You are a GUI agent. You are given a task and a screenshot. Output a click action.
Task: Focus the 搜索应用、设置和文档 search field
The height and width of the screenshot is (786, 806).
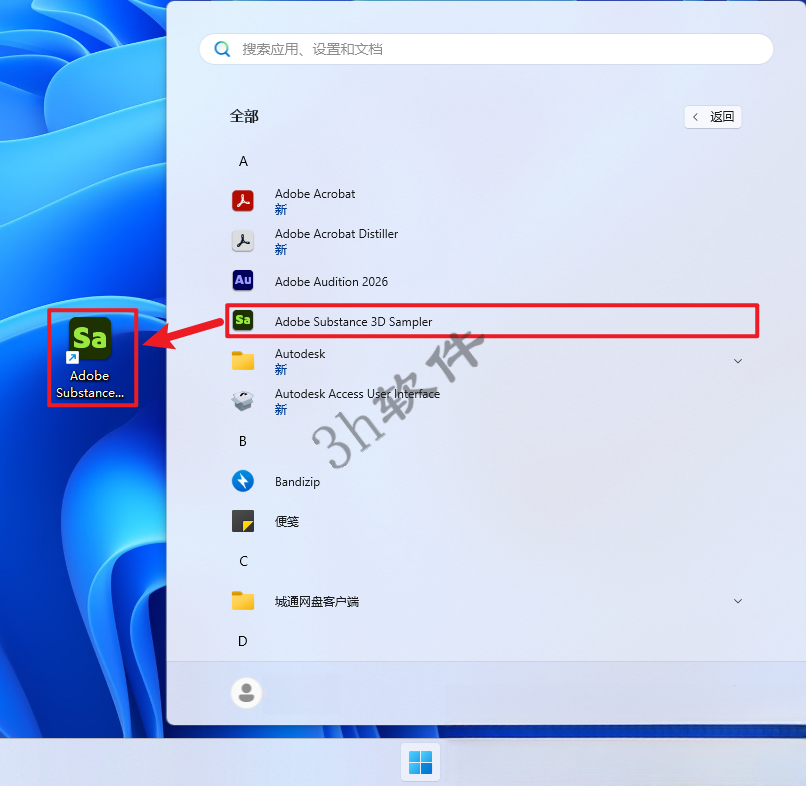486,49
